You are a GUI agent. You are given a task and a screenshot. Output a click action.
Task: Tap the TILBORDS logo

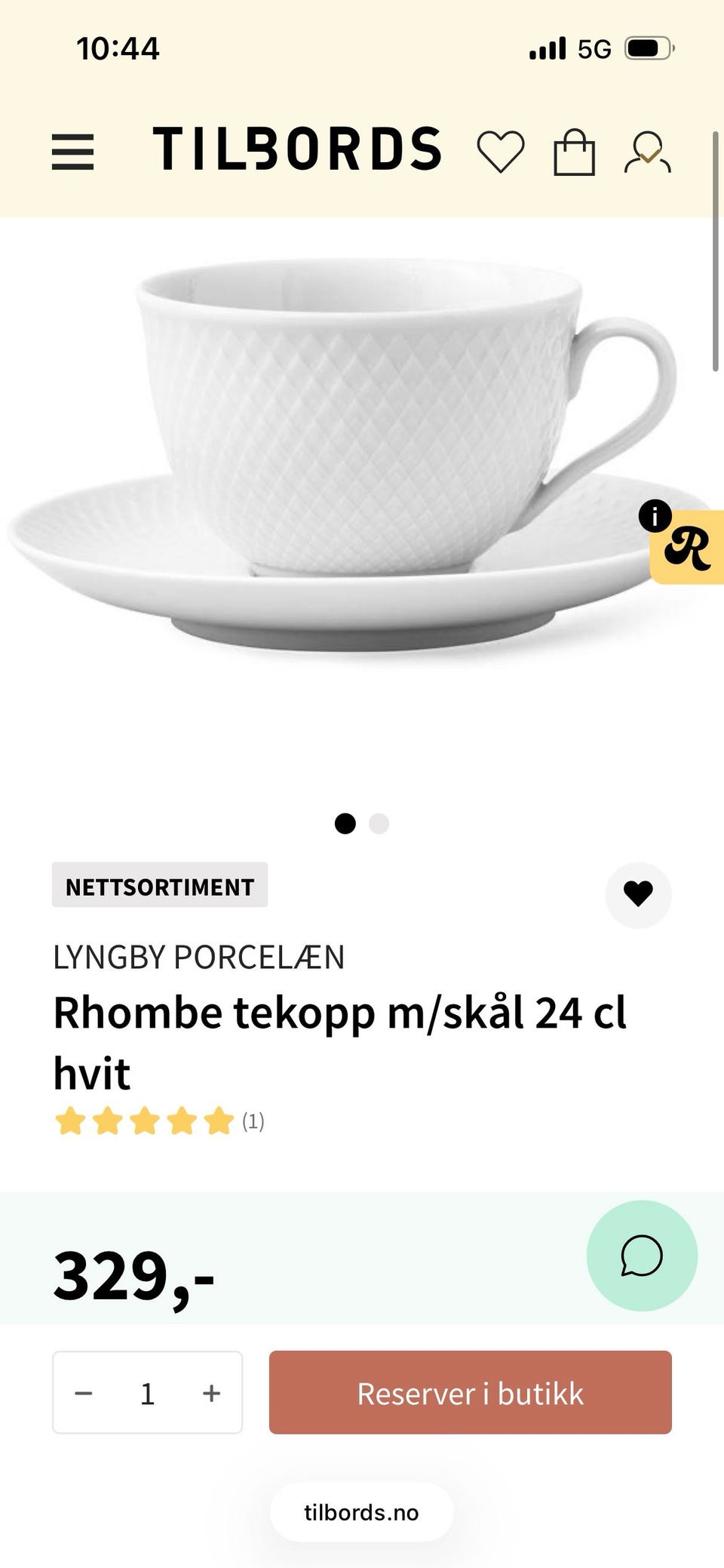(297, 149)
